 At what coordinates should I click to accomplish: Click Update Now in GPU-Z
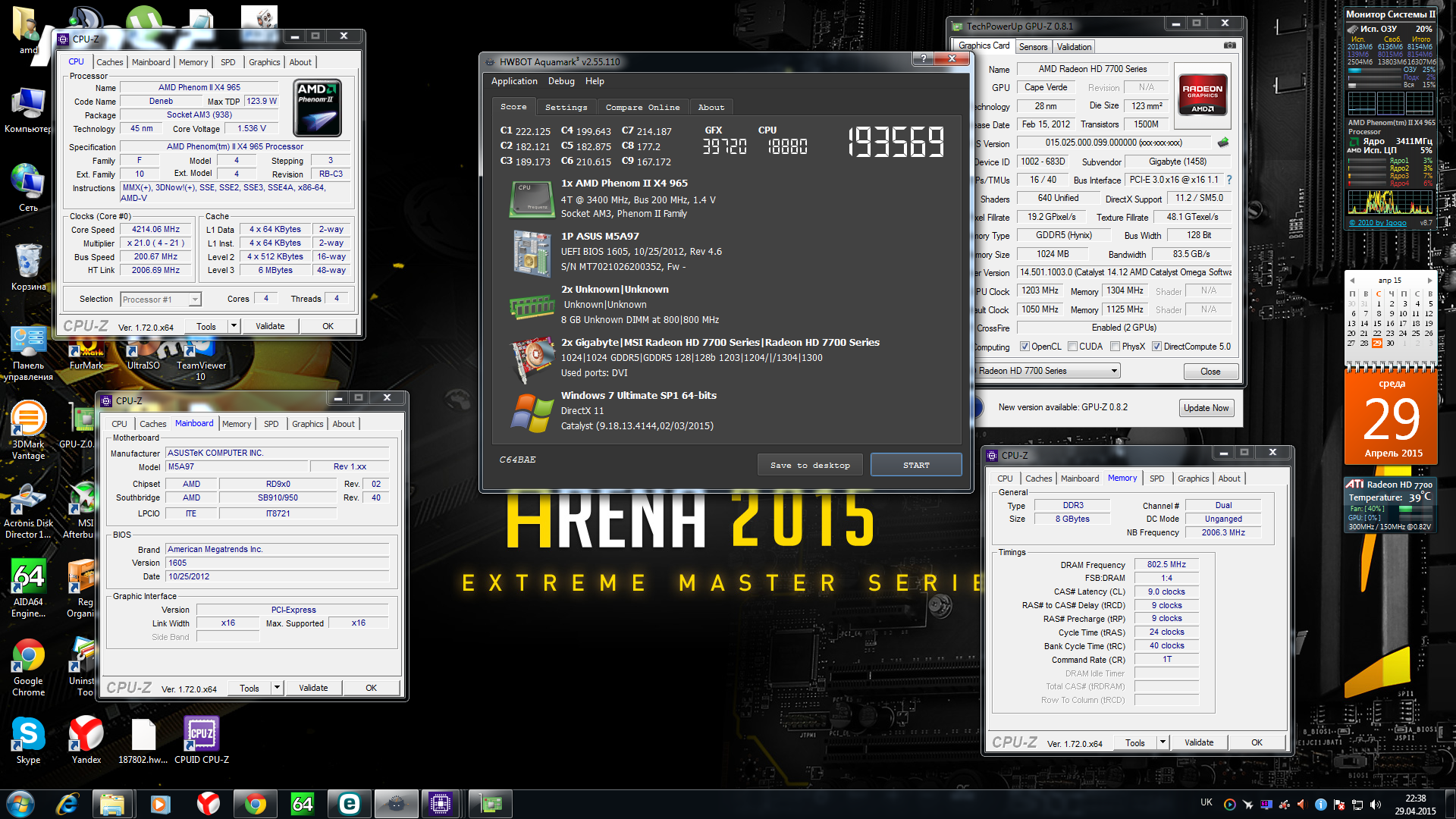(1206, 408)
